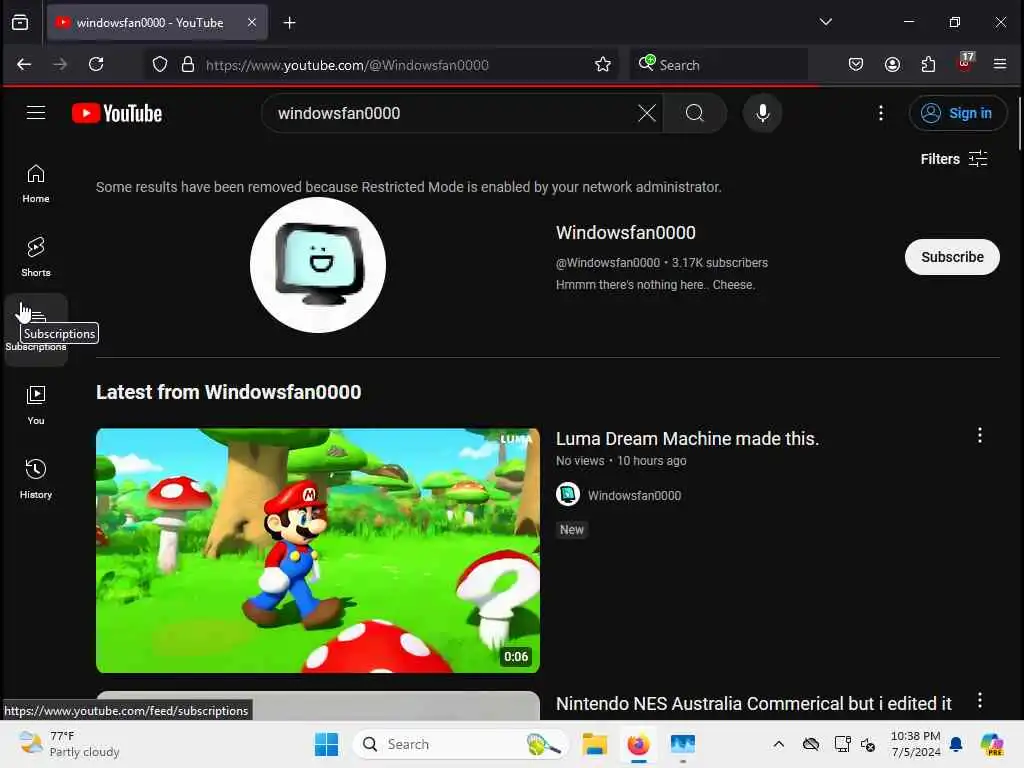
Task: Open the Pocket save button
Action: [856, 64]
